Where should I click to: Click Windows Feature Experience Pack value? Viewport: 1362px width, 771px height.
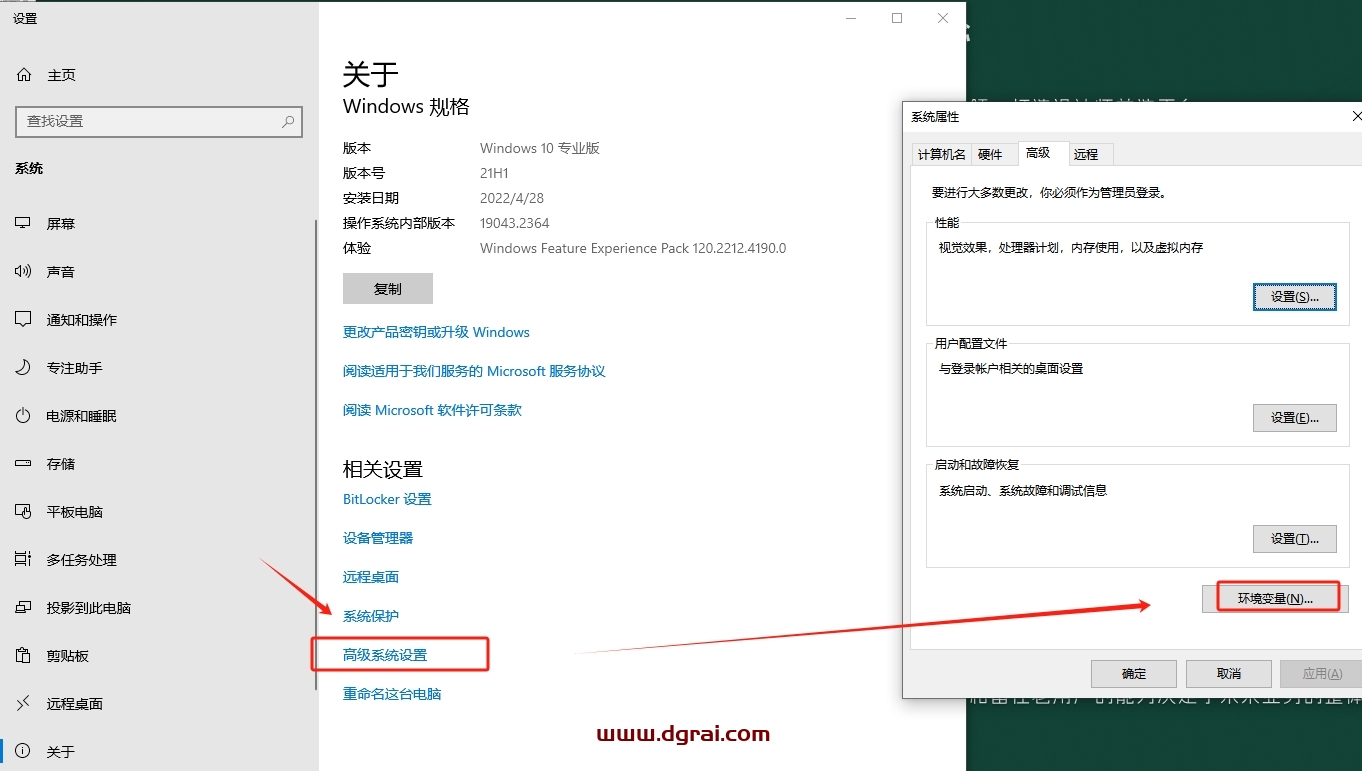(x=633, y=248)
